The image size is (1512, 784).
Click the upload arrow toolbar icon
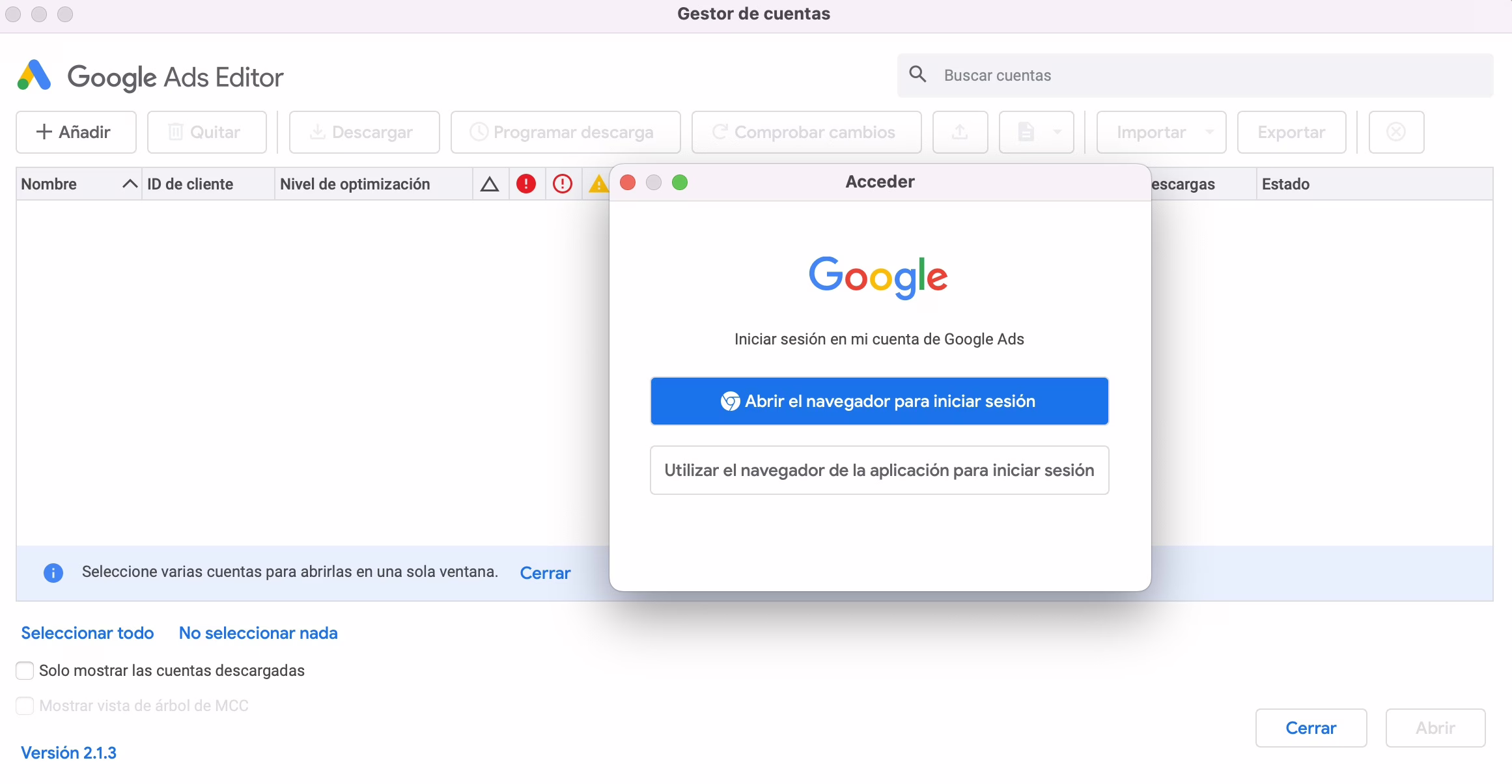(x=960, y=132)
